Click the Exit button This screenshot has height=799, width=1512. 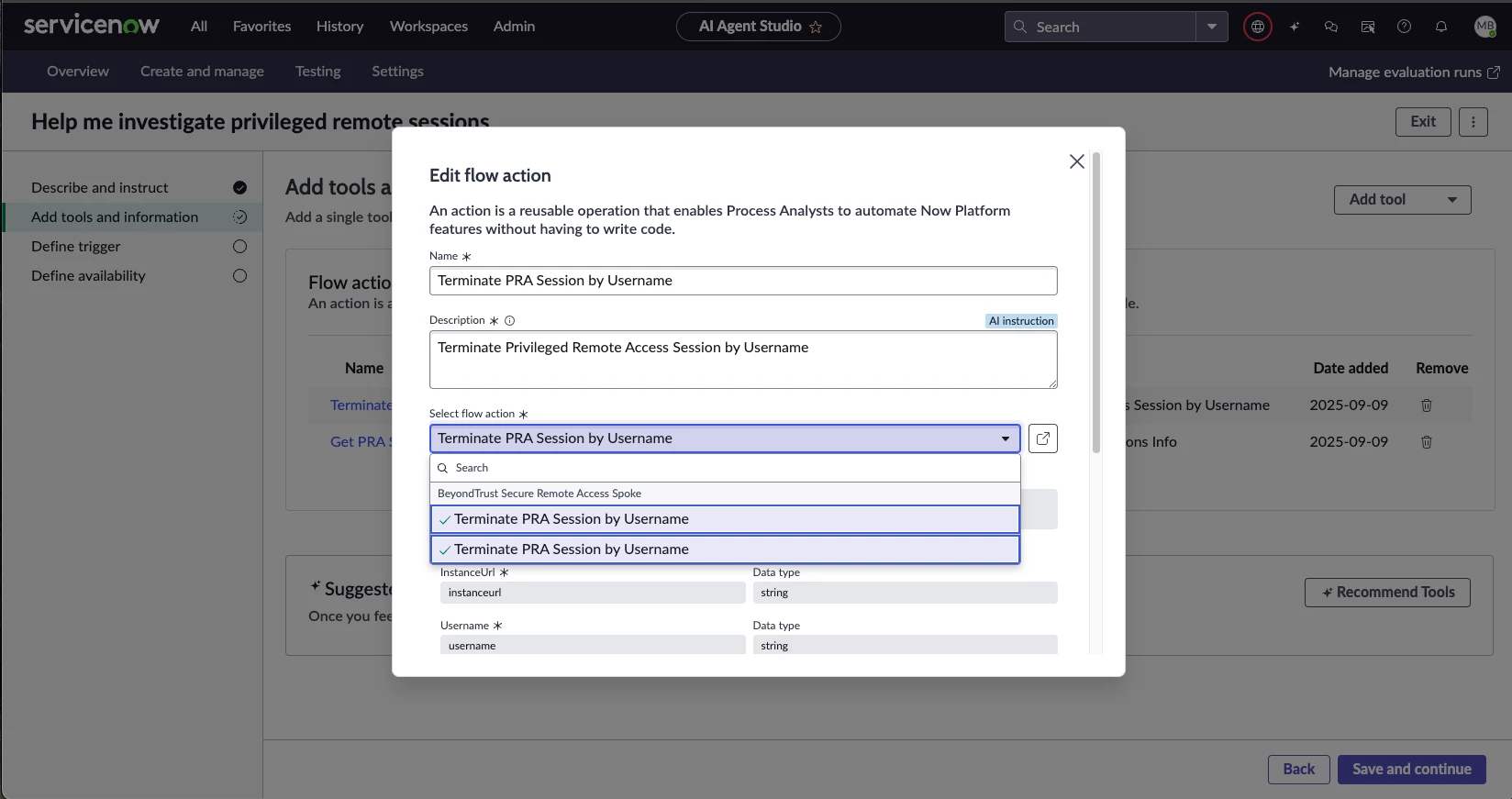coord(1423,121)
